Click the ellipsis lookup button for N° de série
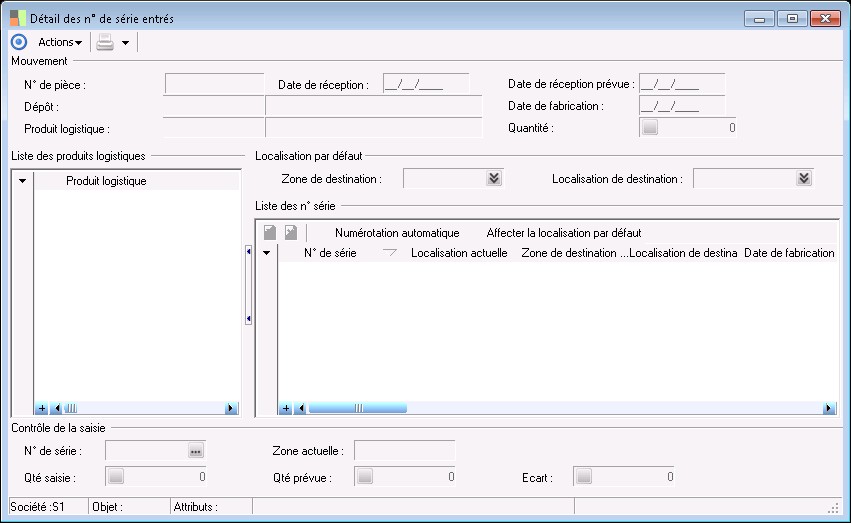This screenshot has height=523, width=851. (196, 451)
